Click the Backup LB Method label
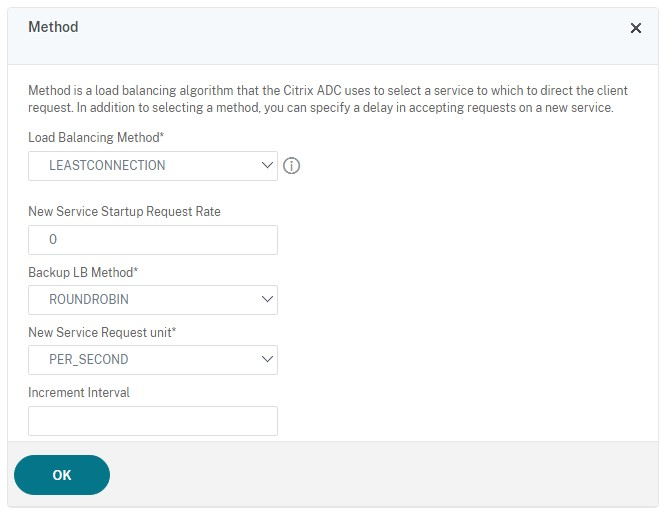 click(x=82, y=272)
